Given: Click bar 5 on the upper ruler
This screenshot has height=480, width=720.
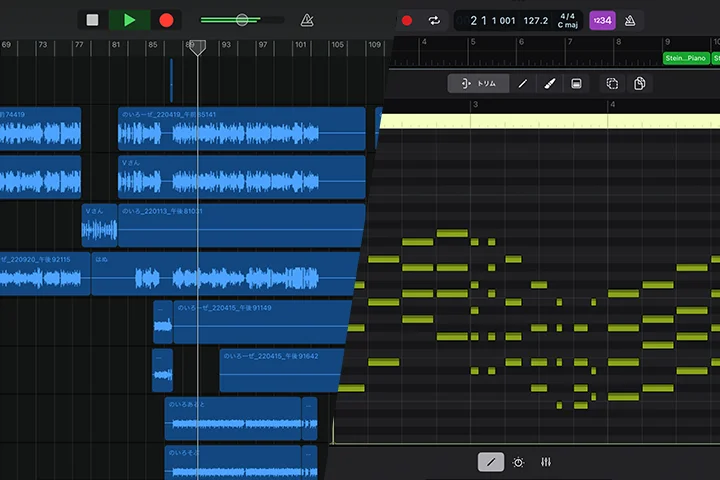Looking at the screenshot, I should click(473, 42).
